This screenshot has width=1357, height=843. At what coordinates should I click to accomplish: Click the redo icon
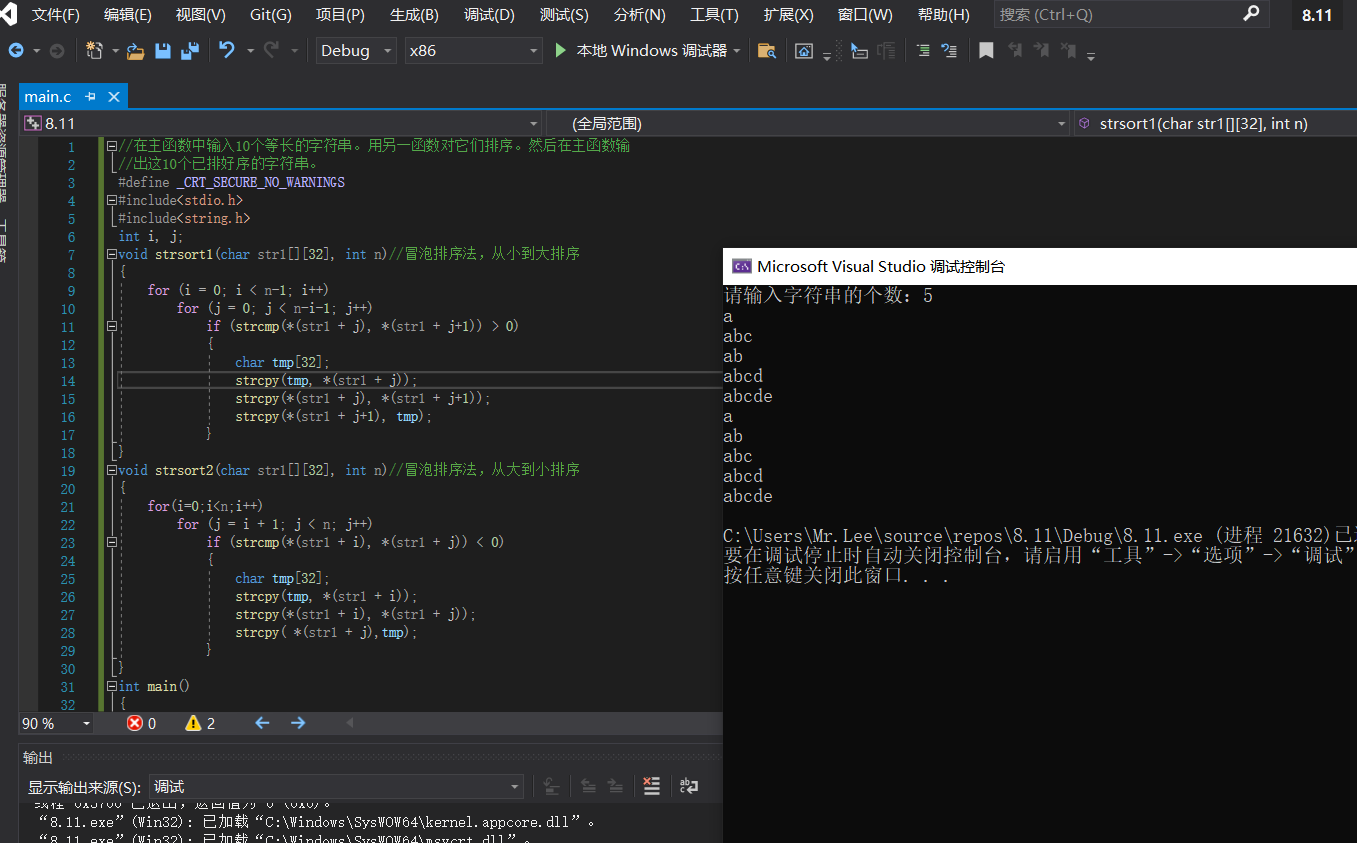271,50
